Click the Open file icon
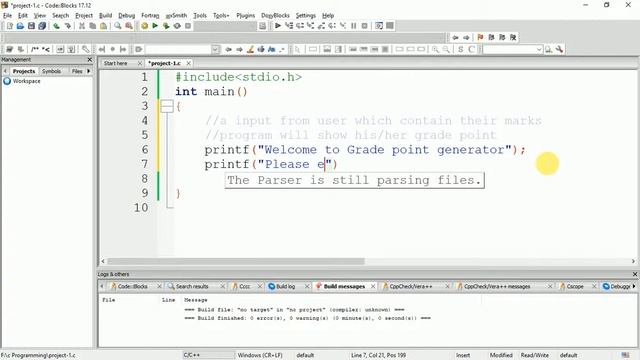The image size is (640, 360). [x=20, y=26]
